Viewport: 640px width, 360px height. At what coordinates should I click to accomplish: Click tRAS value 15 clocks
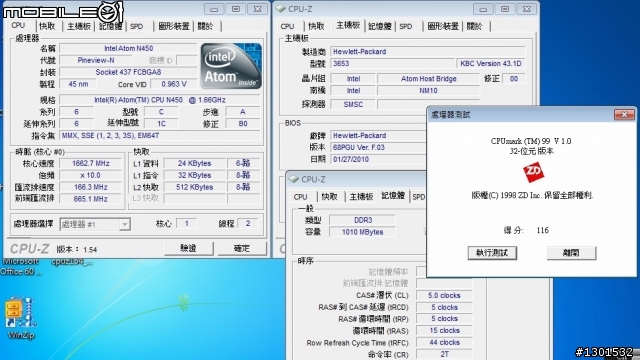444,331
